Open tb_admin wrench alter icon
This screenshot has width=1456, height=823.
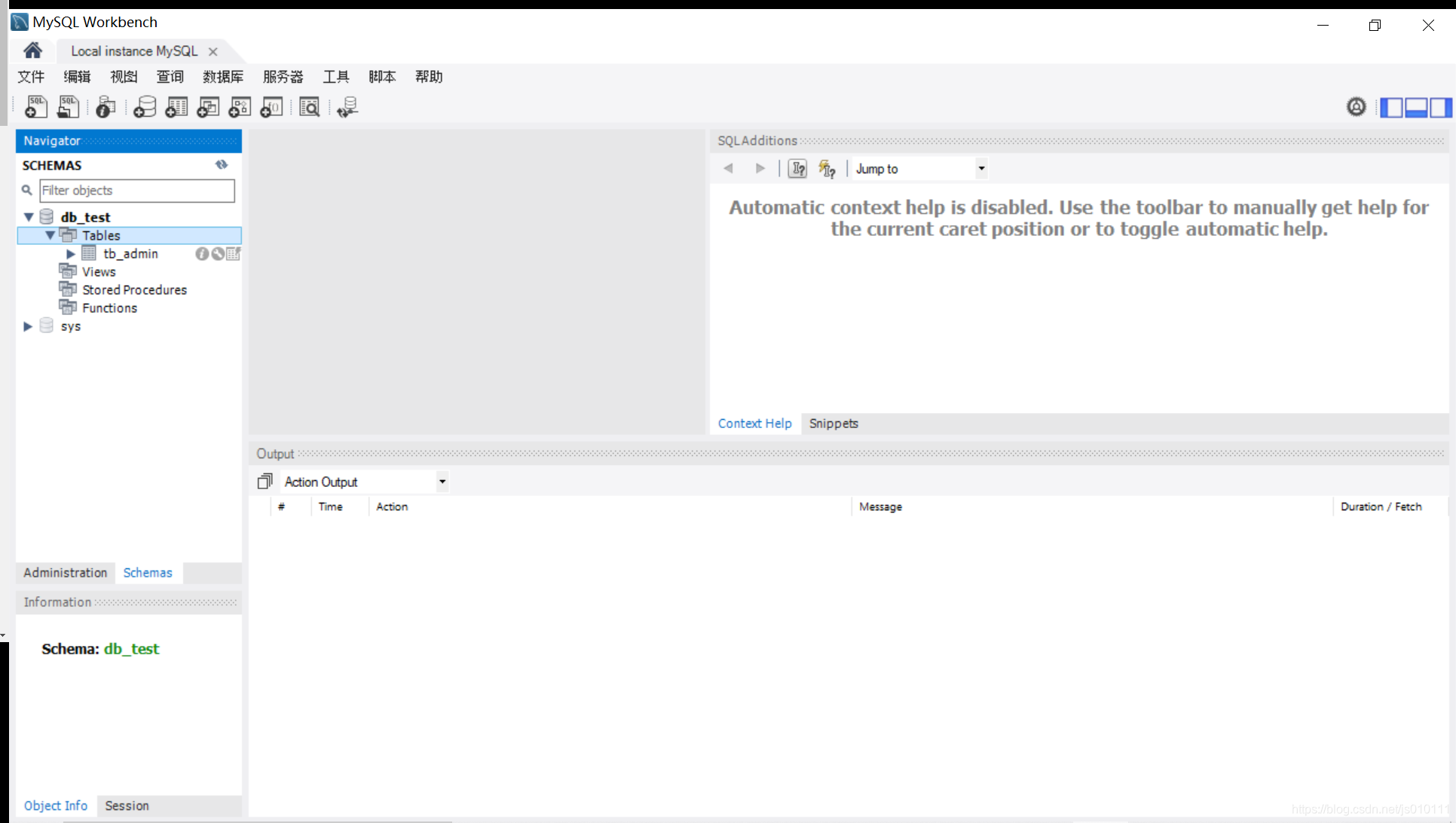tap(218, 254)
